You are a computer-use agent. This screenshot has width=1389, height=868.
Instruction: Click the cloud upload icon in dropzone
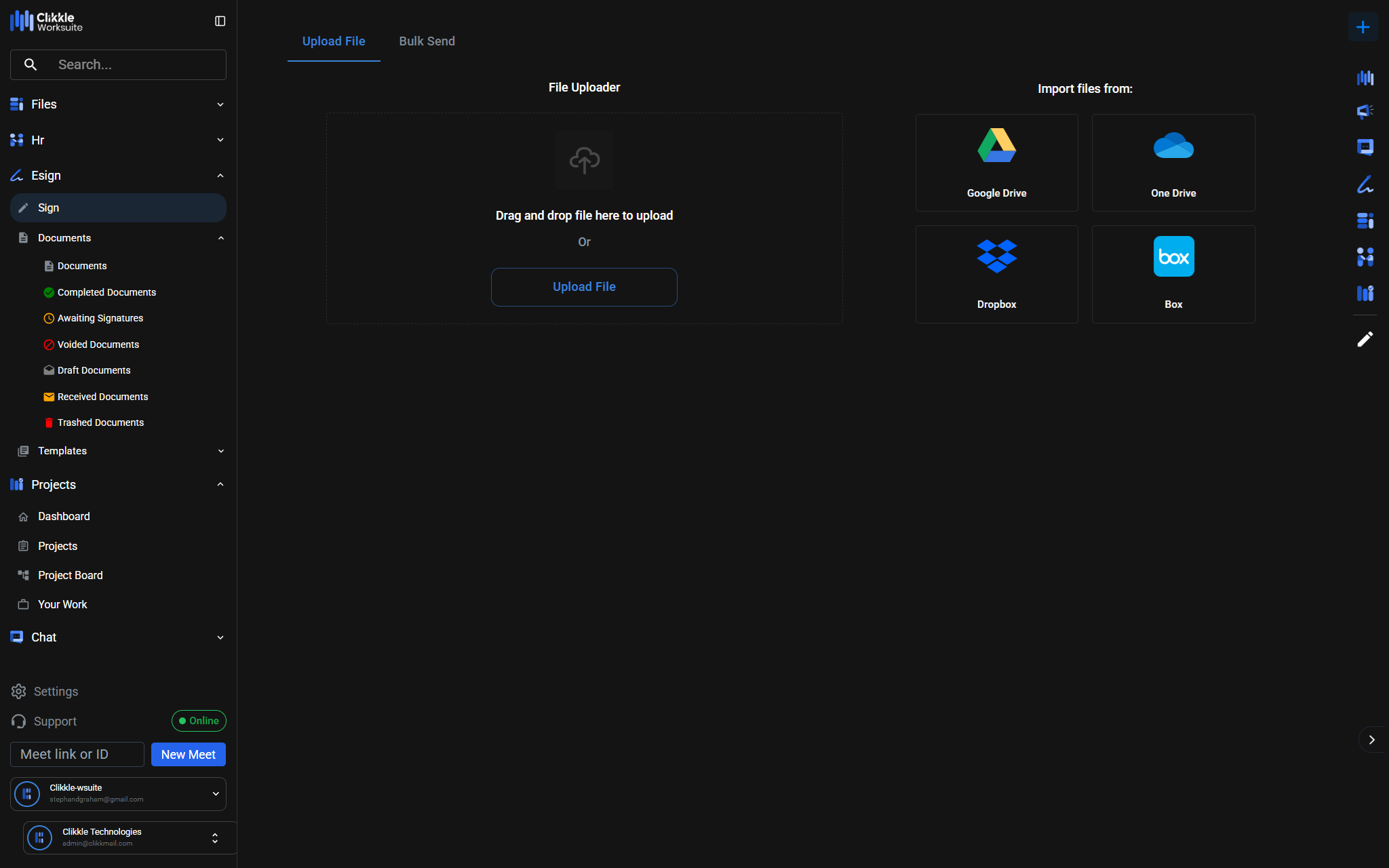584,160
